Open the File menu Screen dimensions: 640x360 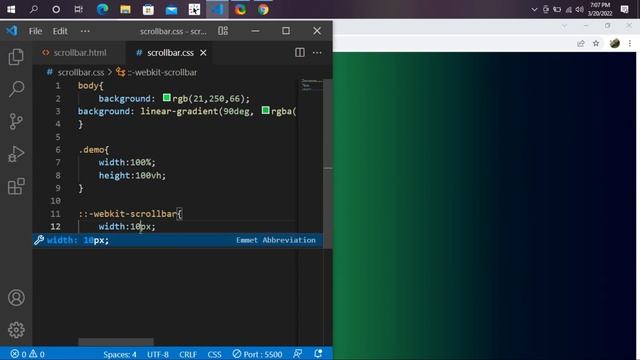point(35,31)
